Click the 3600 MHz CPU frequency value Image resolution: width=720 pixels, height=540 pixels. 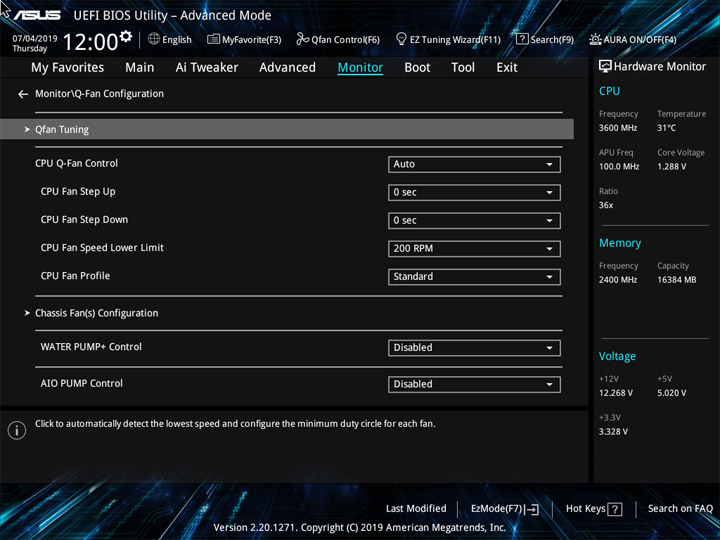(x=618, y=128)
